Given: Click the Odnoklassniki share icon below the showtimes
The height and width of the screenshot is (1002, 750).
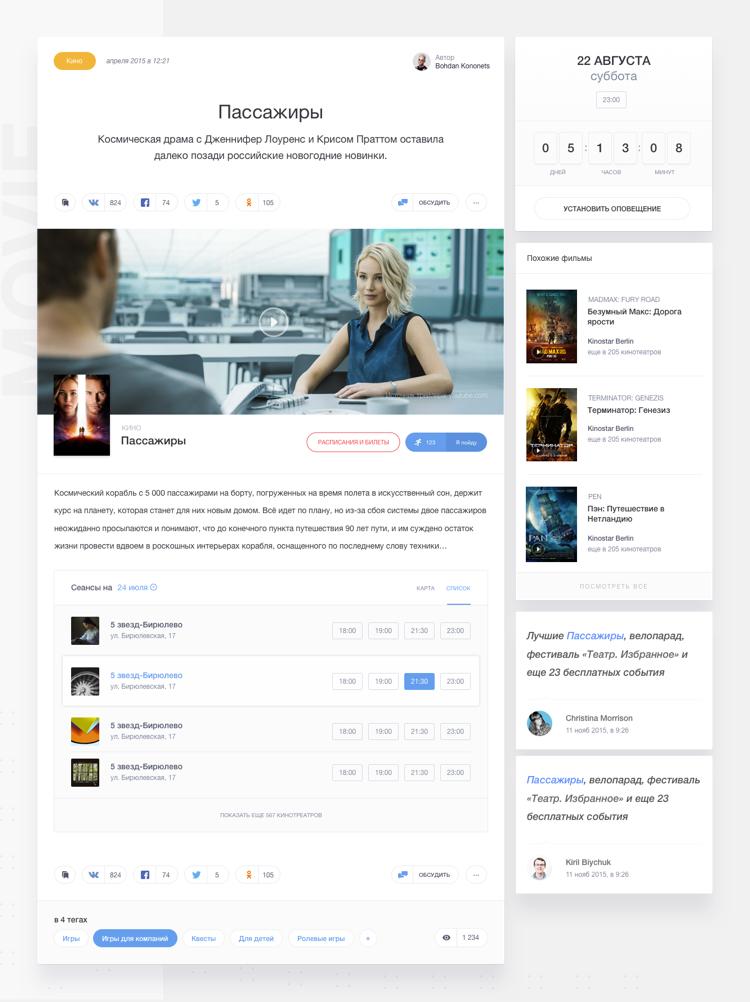Looking at the screenshot, I should (248, 875).
